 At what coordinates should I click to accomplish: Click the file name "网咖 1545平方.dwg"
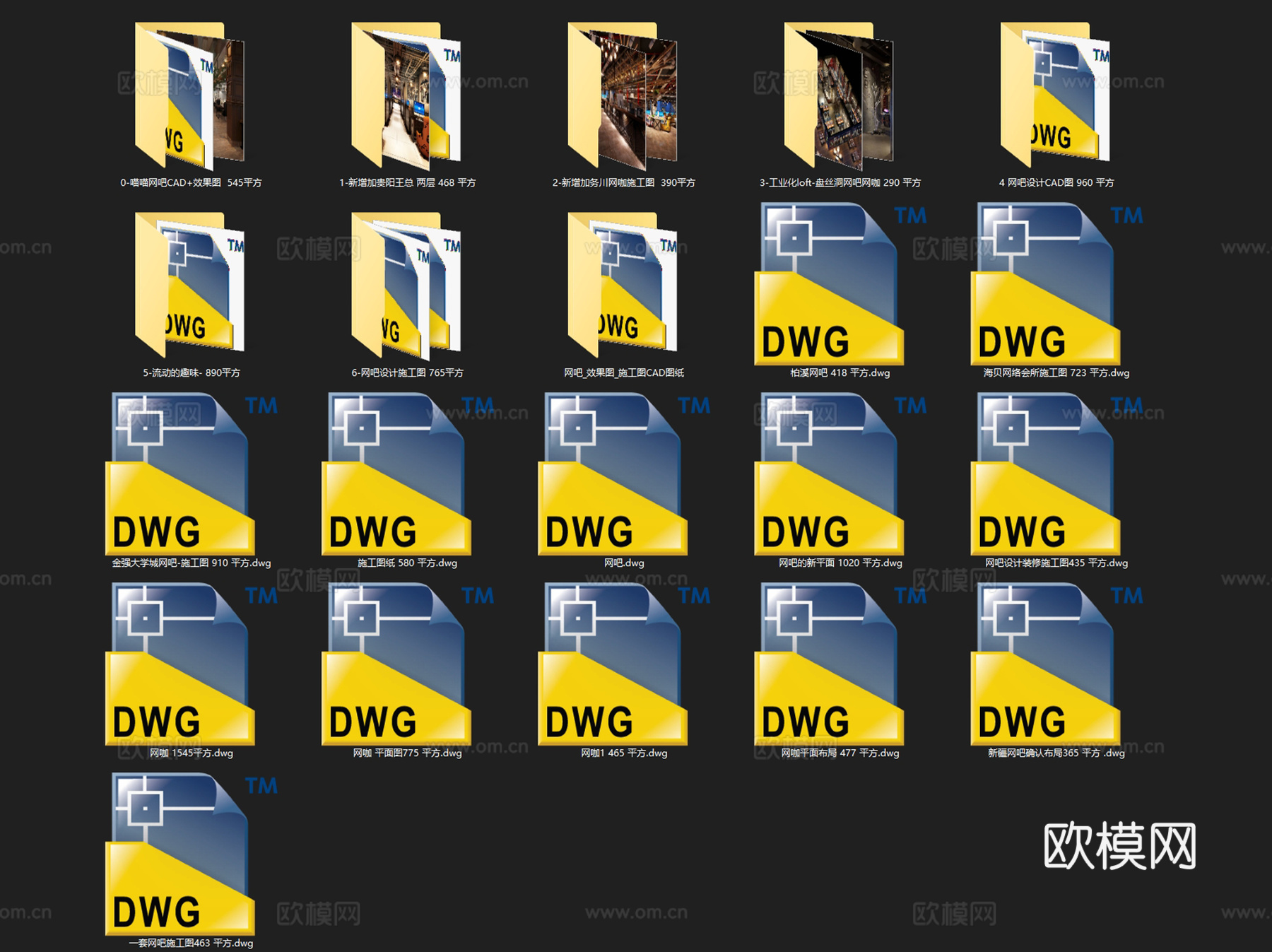click(192, 753)
